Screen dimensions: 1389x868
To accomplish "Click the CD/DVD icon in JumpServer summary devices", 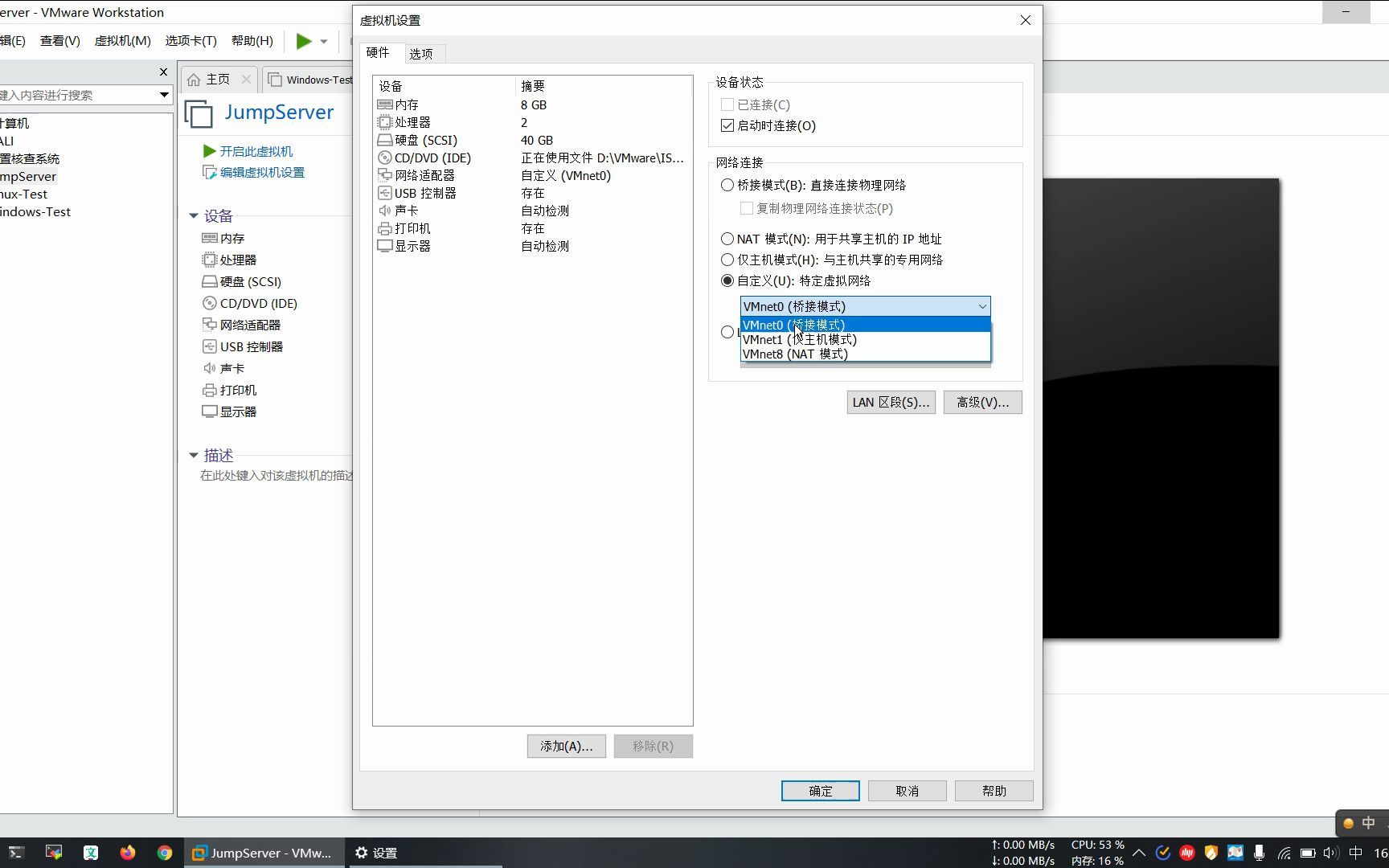I will pos(209,303).
